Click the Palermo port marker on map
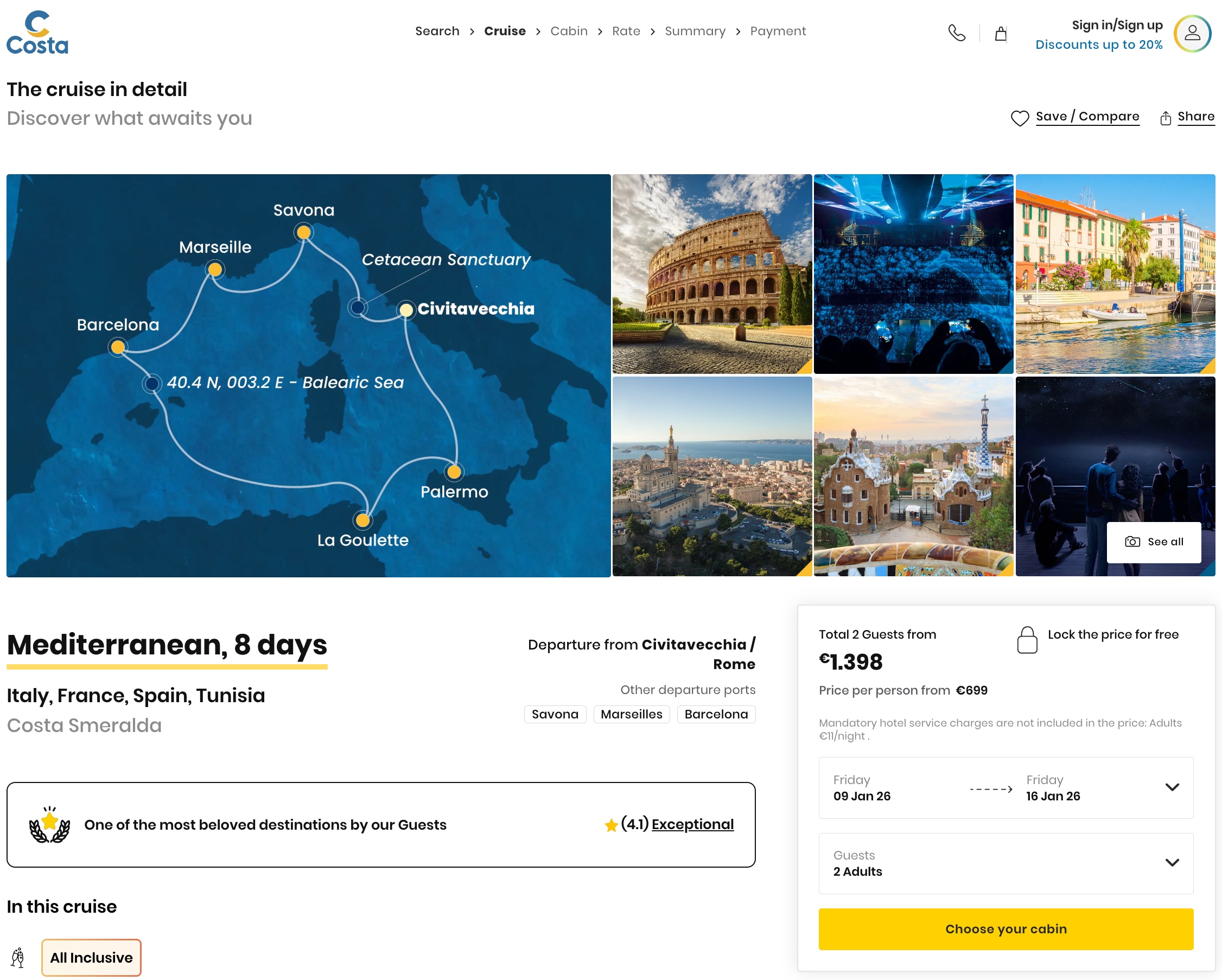This screenshot has width=1222, height=980. coord(454,472)
